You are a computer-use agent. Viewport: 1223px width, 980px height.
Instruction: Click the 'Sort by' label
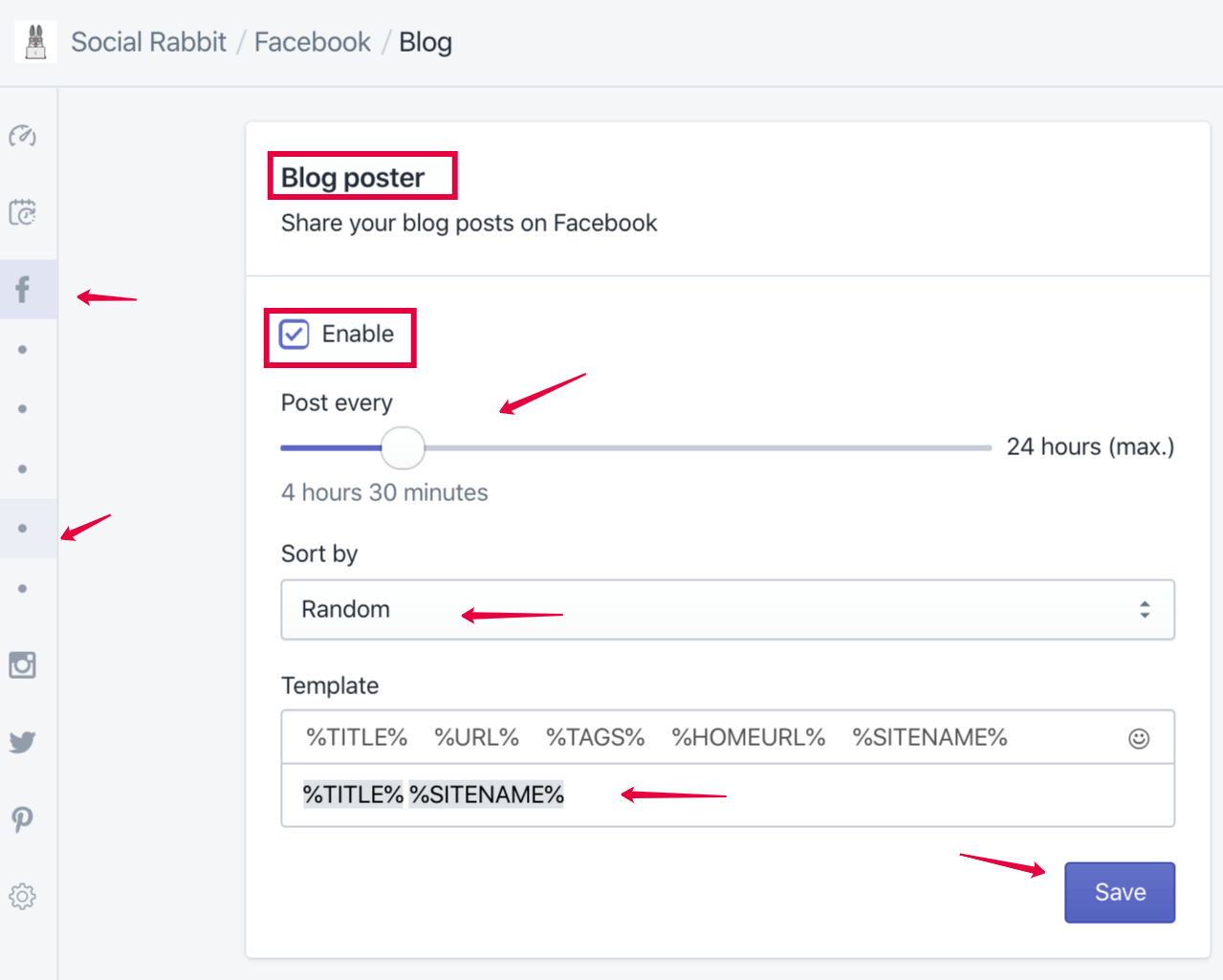click(319, 554)
